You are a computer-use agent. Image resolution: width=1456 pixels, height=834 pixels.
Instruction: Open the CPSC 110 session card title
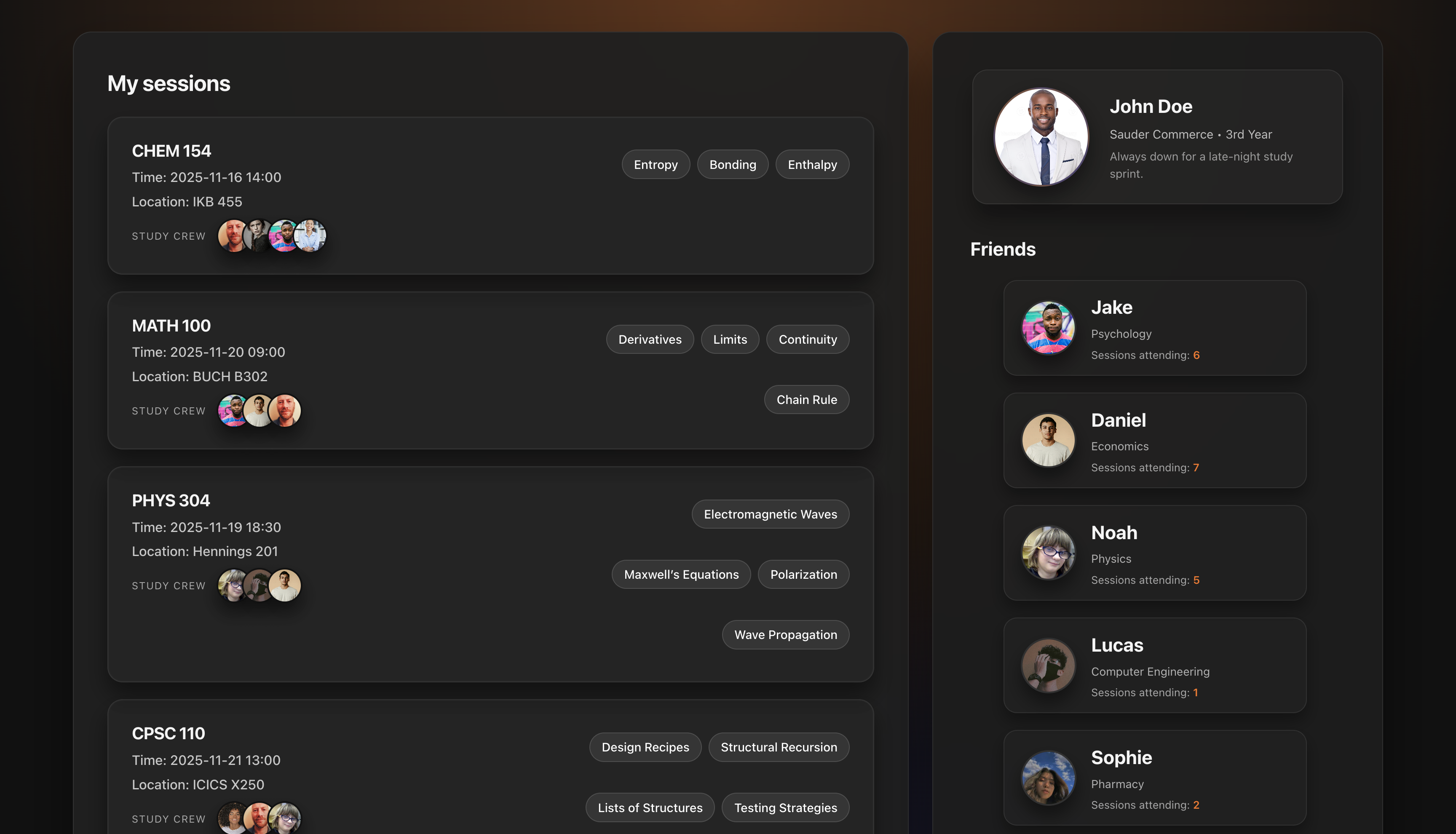(x=169, y=733)
